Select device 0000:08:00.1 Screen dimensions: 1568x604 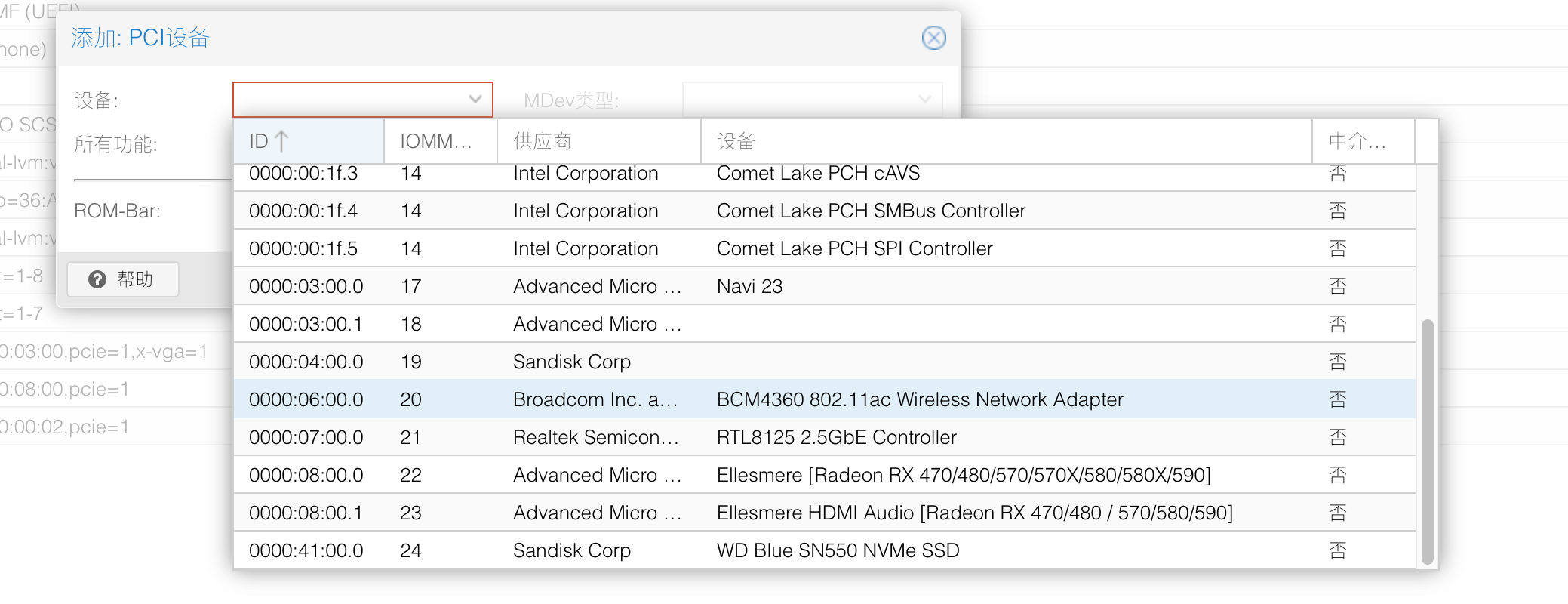(x=824, y=513)
